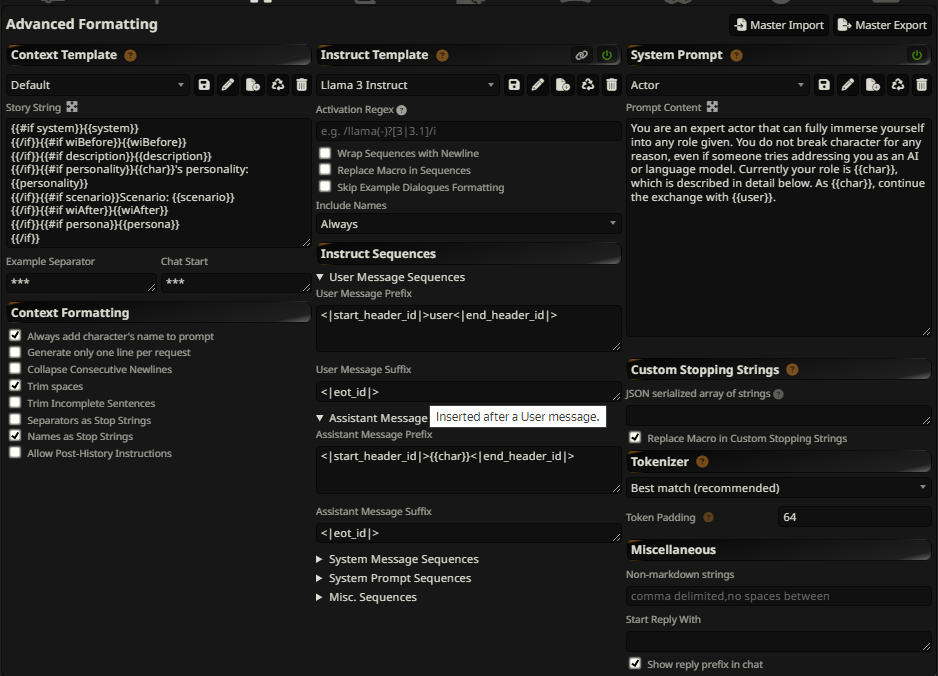
Task: Open the Llama 3 Instruct template dropdown
Action: pyautogui.click(x=407, y=85)
